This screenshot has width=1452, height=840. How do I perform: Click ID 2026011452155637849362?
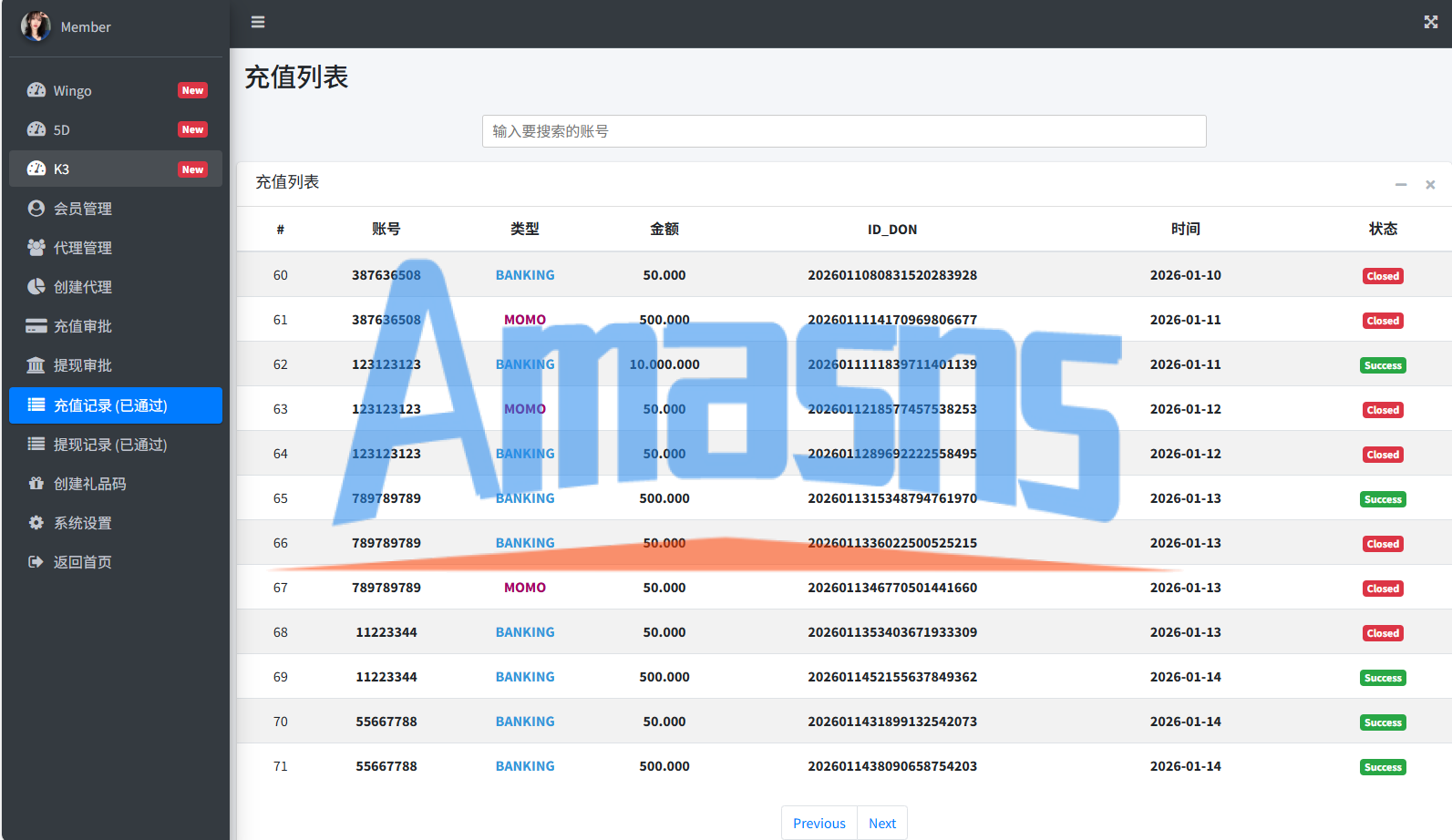(x=892, y=677)
